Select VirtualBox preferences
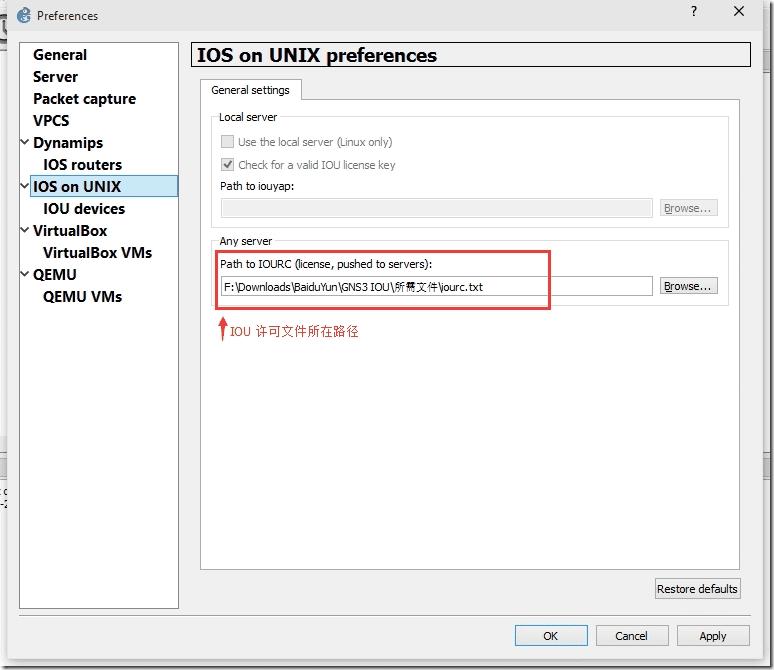Screen dimensions: 774x670 (x=70, y=231)
